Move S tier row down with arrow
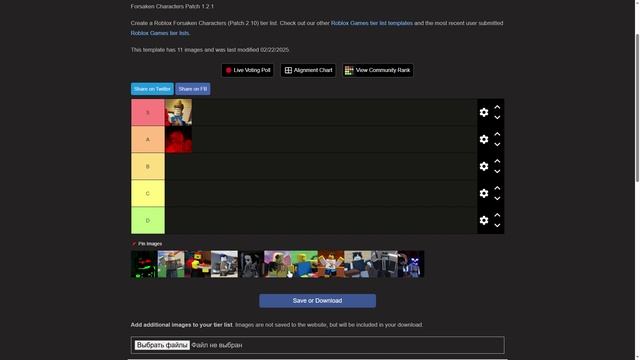 (497, 118)
